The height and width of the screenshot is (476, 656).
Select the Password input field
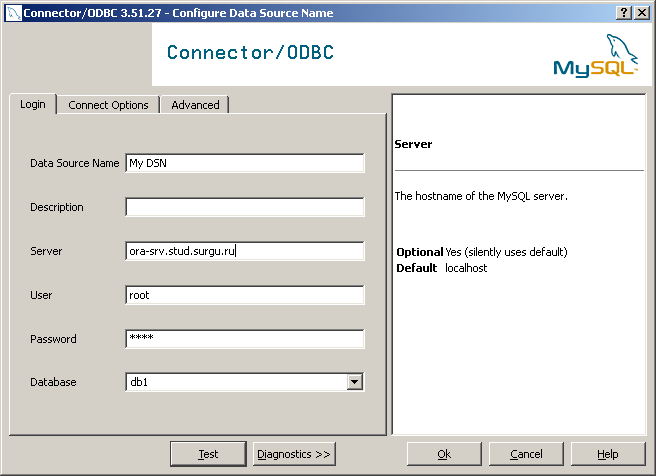click(245, 339)
